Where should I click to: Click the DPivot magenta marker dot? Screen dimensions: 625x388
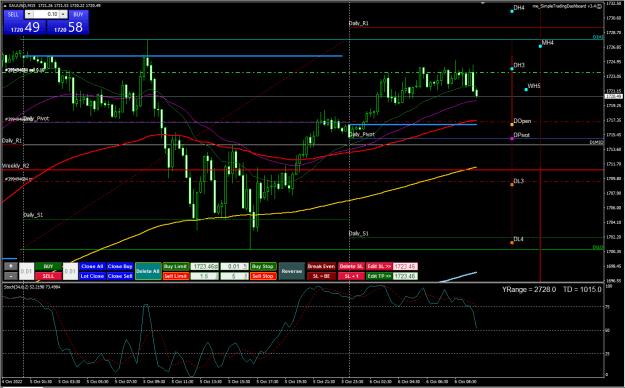point(512,138)
